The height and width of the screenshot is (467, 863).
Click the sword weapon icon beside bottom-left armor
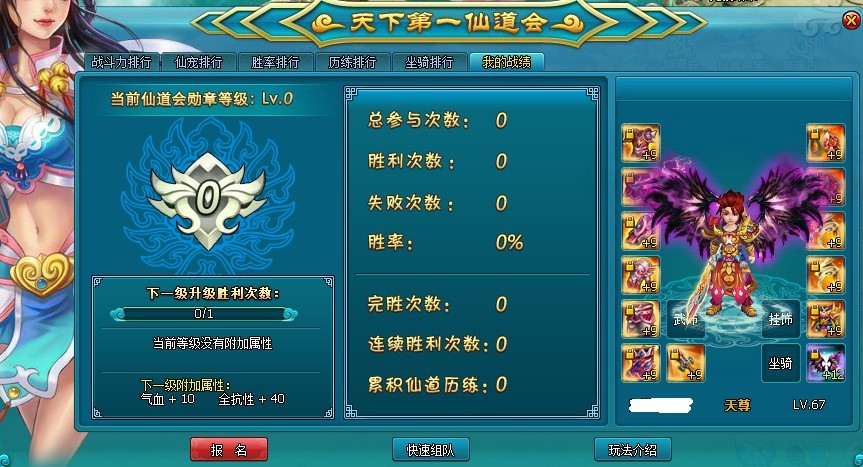[686, 363]
